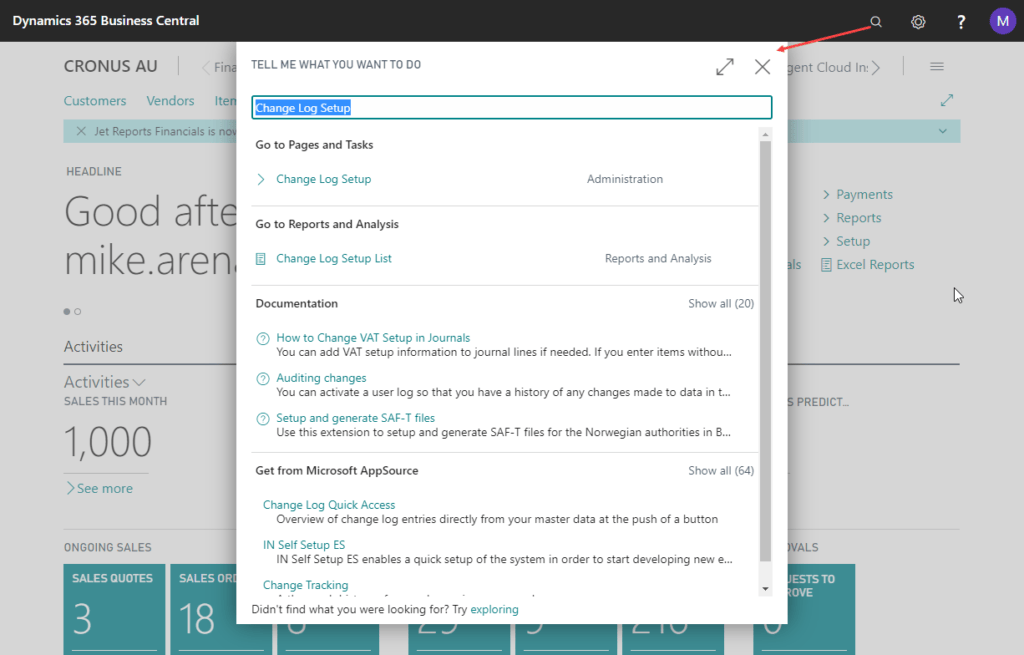Open the Reports action group

tap(858, 218)
